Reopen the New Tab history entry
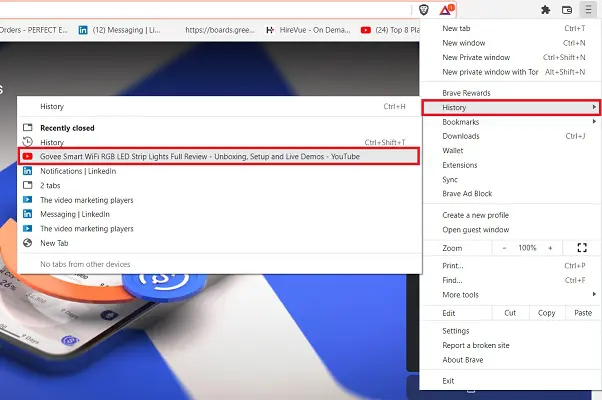Viewport: 602px width, 400px height. (219, 243)
